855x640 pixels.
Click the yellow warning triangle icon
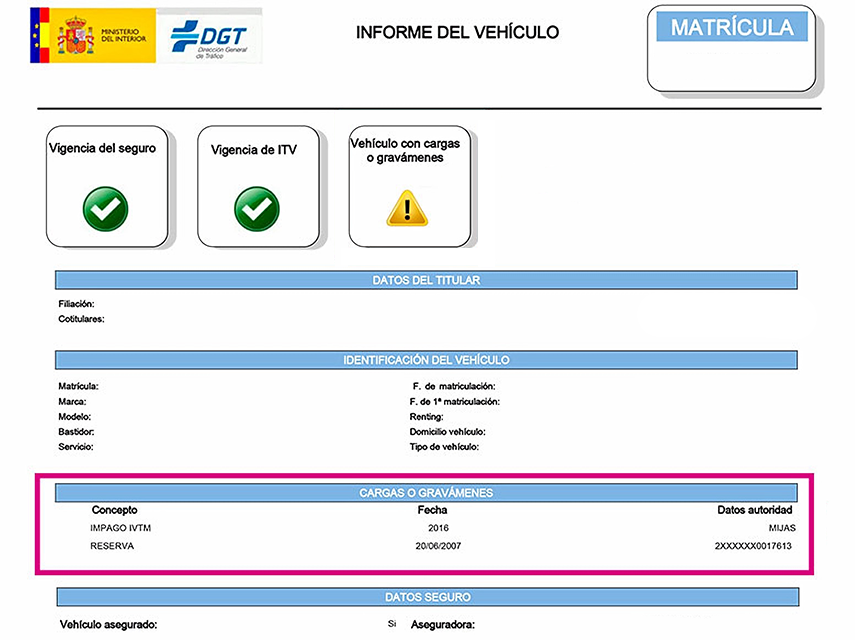pyautogui.click(x=407, y=207)
